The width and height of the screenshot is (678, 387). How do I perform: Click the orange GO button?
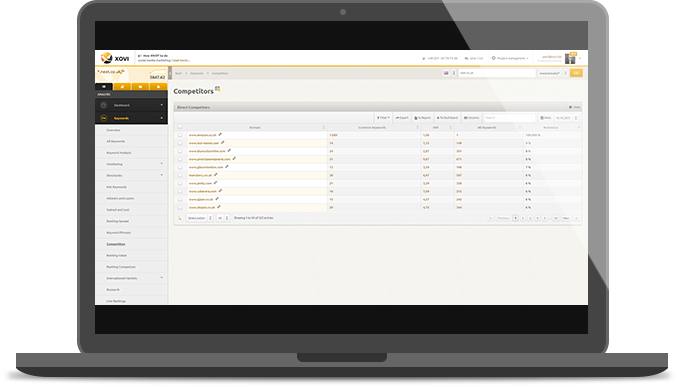tap(576, 73)
